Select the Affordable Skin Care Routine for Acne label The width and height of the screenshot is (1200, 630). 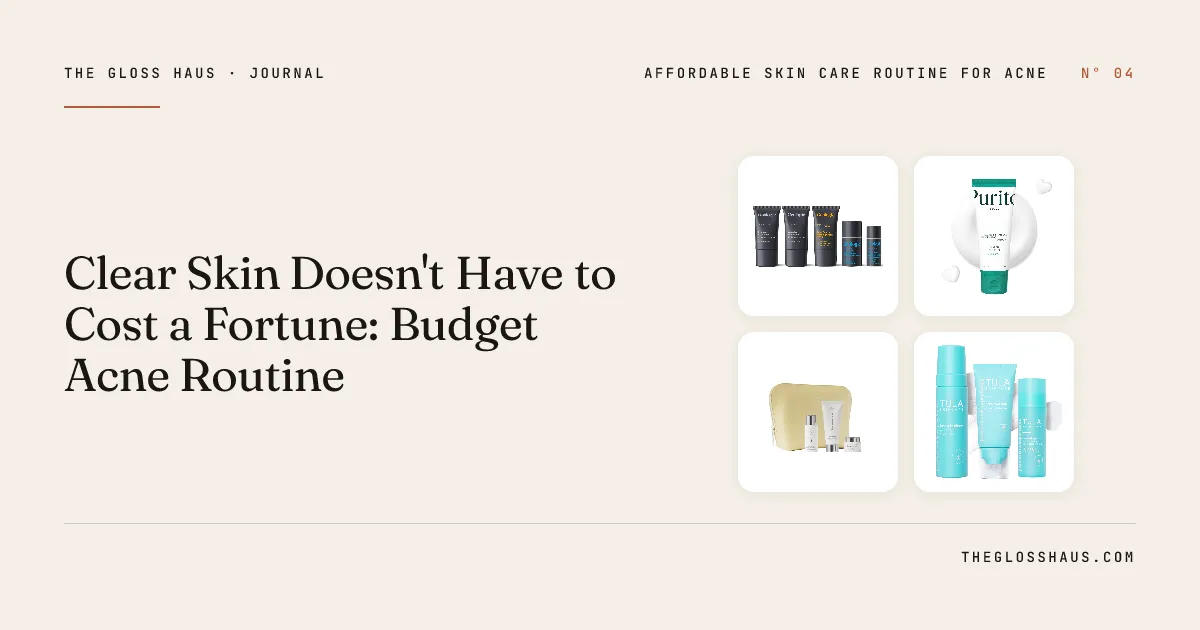point(845,73)
